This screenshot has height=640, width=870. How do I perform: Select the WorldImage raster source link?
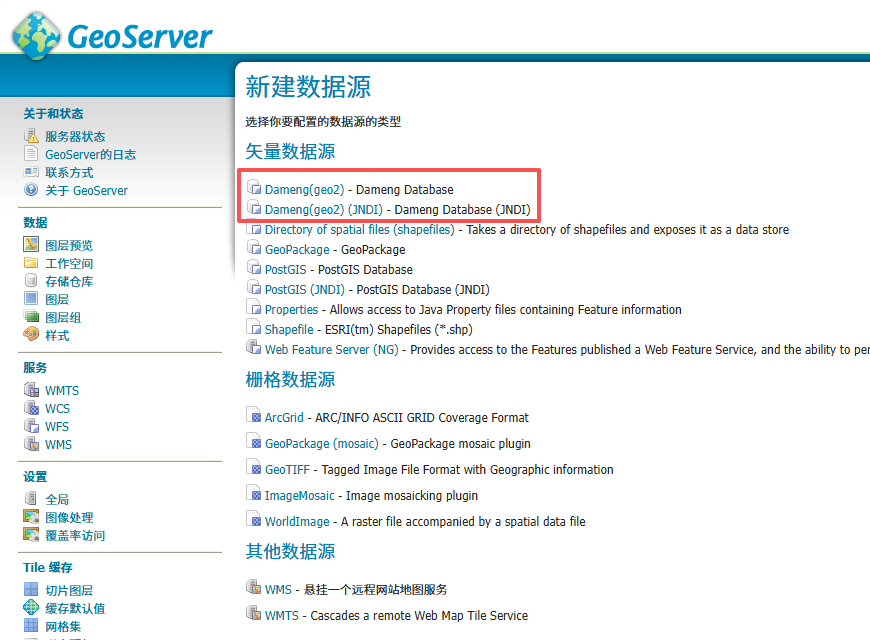[x=297, y=522]
